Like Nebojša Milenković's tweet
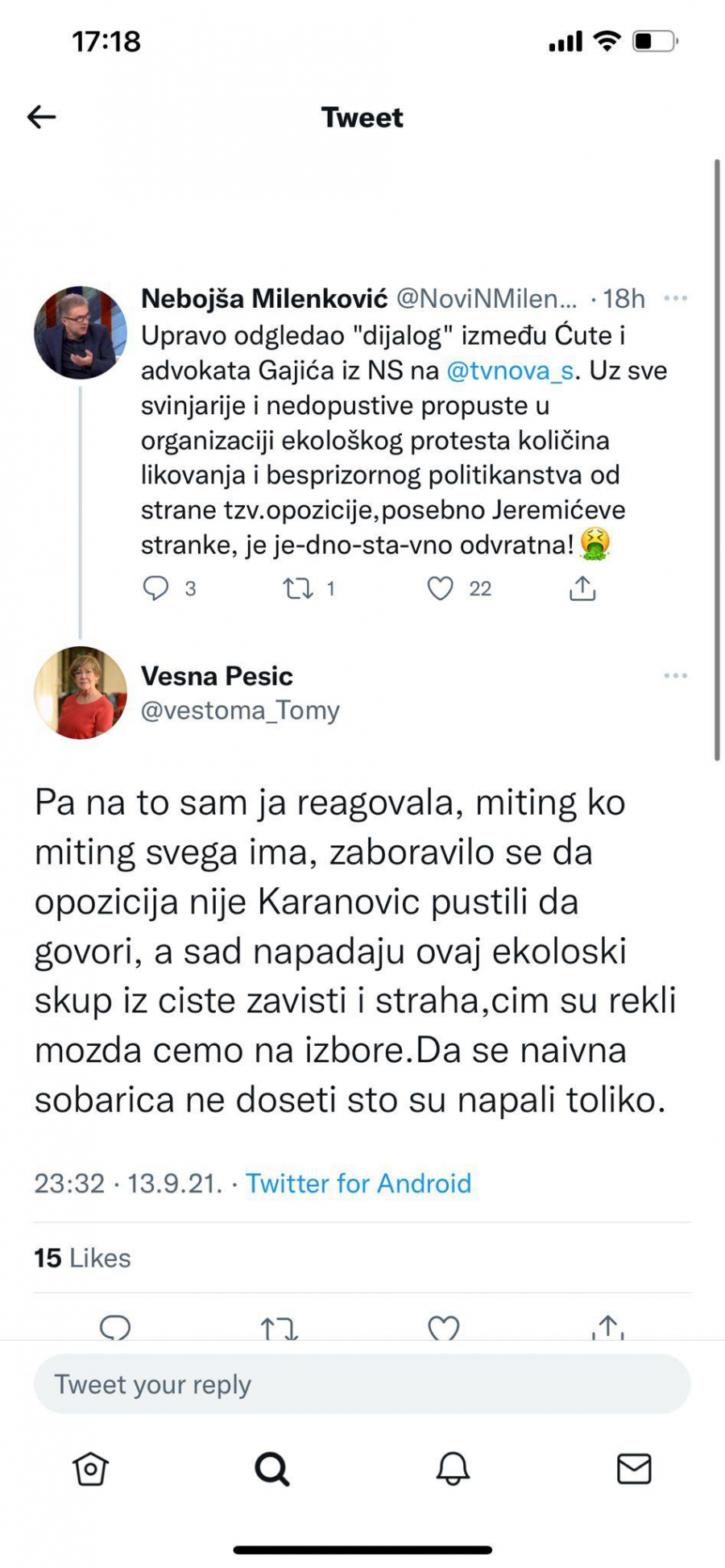725x1568 pixels. pos(440,590)
